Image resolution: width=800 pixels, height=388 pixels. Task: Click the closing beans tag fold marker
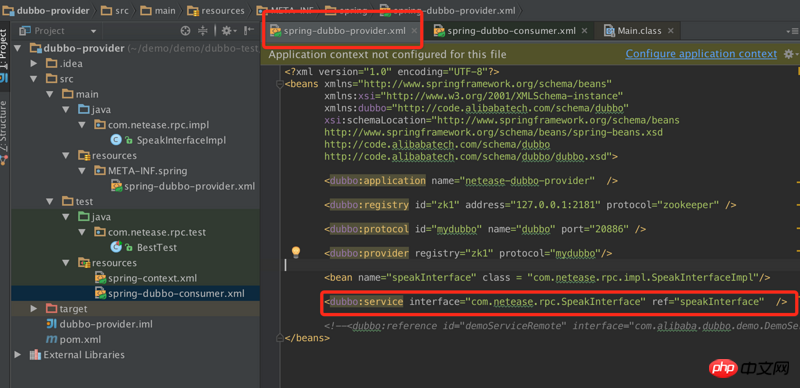click(279, 338)
